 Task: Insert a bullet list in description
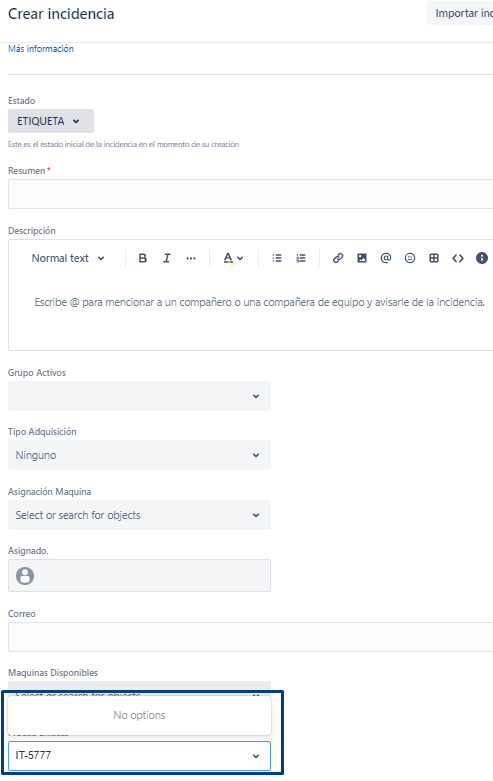(277, 258)
